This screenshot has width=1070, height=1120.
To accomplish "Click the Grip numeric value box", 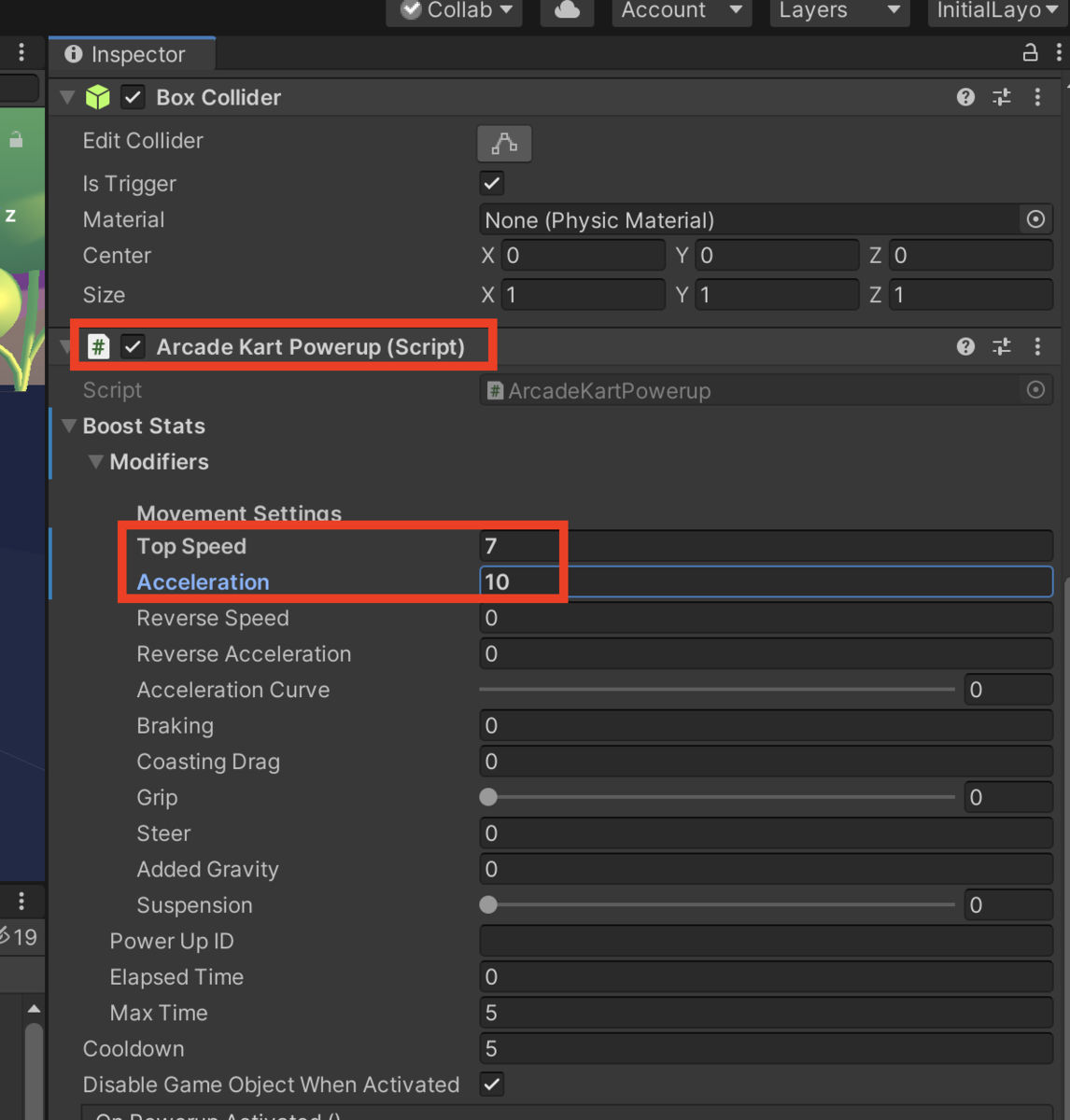I will pyautogui.click(x=1008, y=797).
